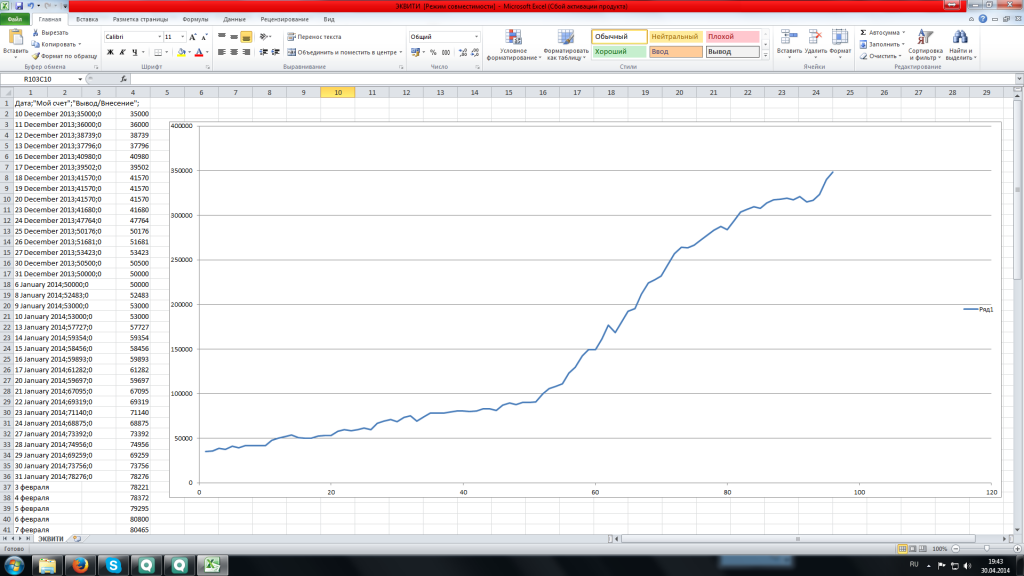This screenshot has height=576, width=1024.
Task: Open the Name Box dropdown arrow
Action: tap(80, 79)
